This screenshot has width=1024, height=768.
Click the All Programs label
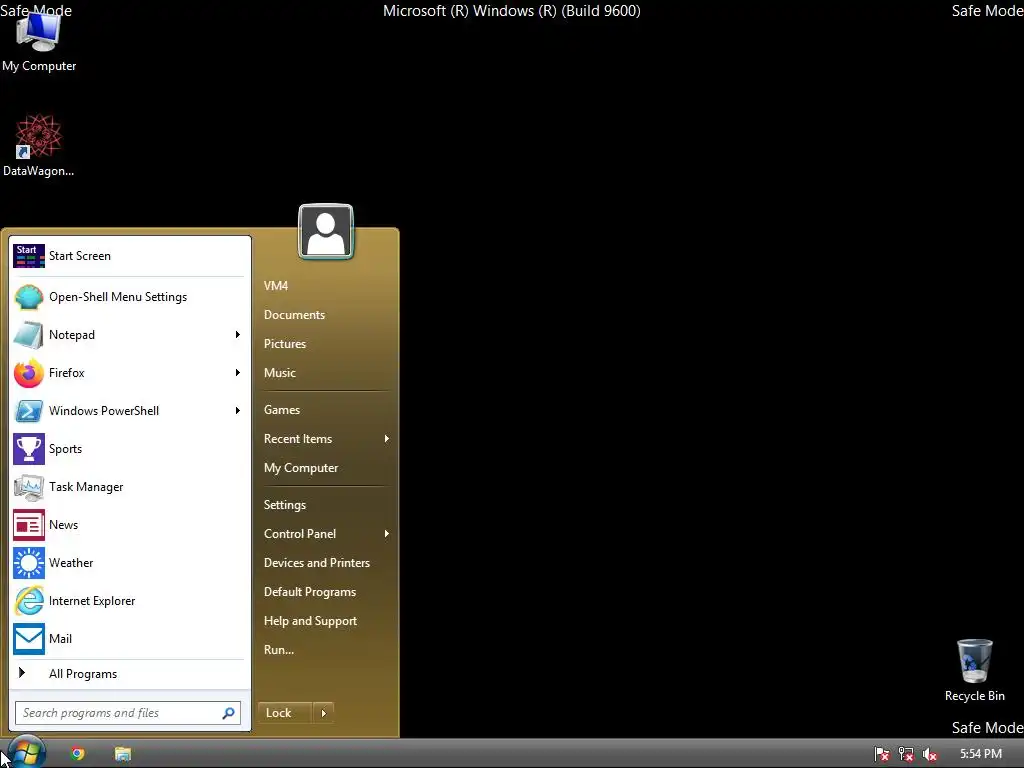[x=83, y=674]
